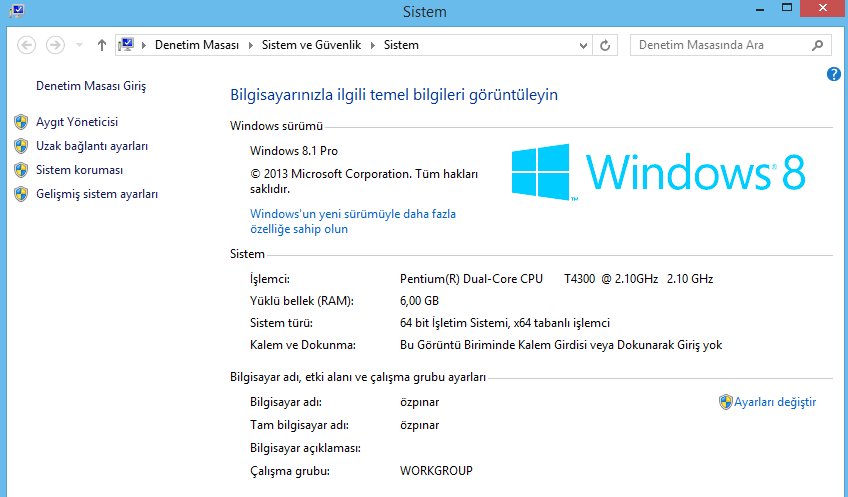848x497 pixels.
Task: Click özpınar value next to Bilgisayar adı
Action: (419, 402)
